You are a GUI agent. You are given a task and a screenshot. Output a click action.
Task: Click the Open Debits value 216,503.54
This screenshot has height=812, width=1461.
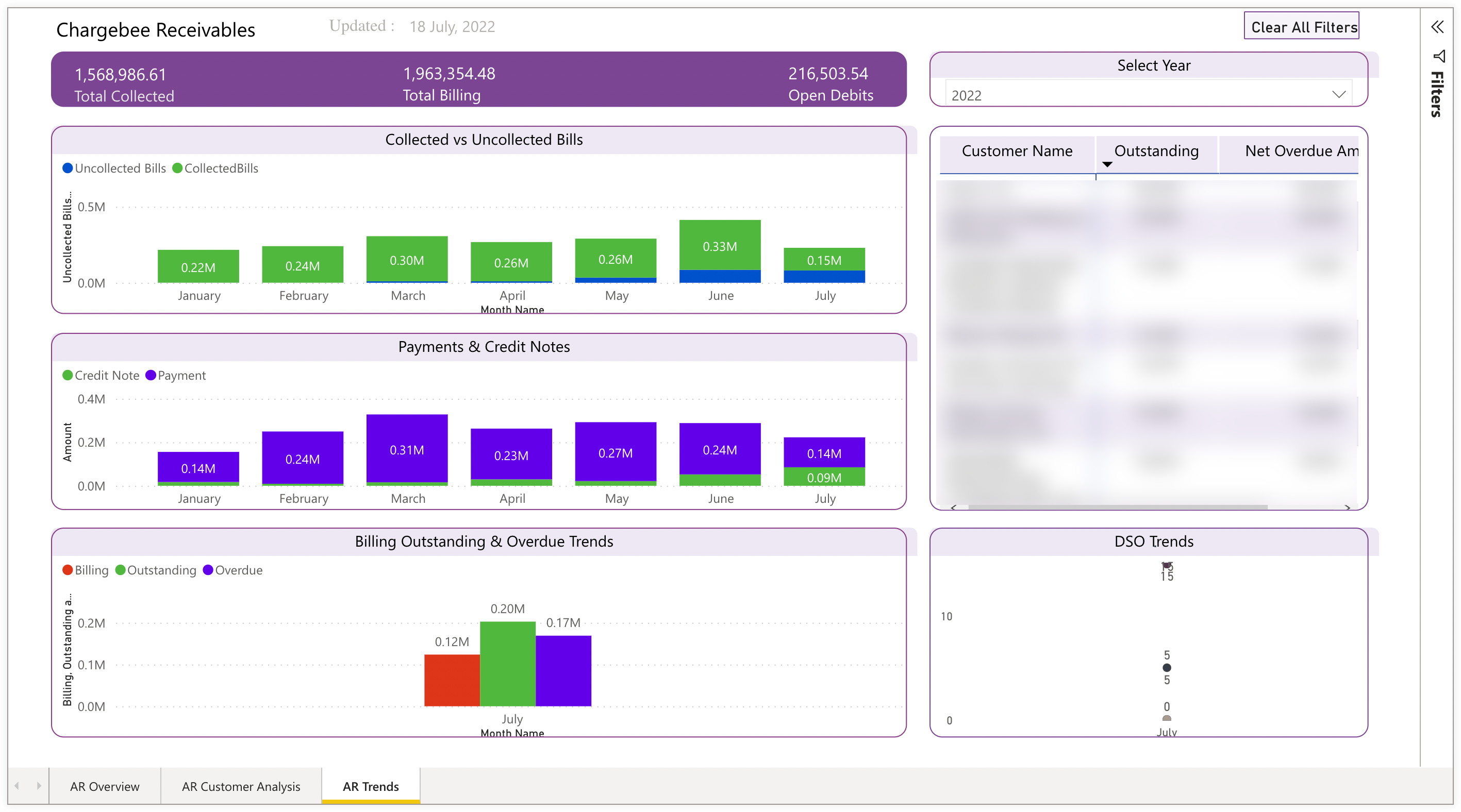(x=827, y=74)
